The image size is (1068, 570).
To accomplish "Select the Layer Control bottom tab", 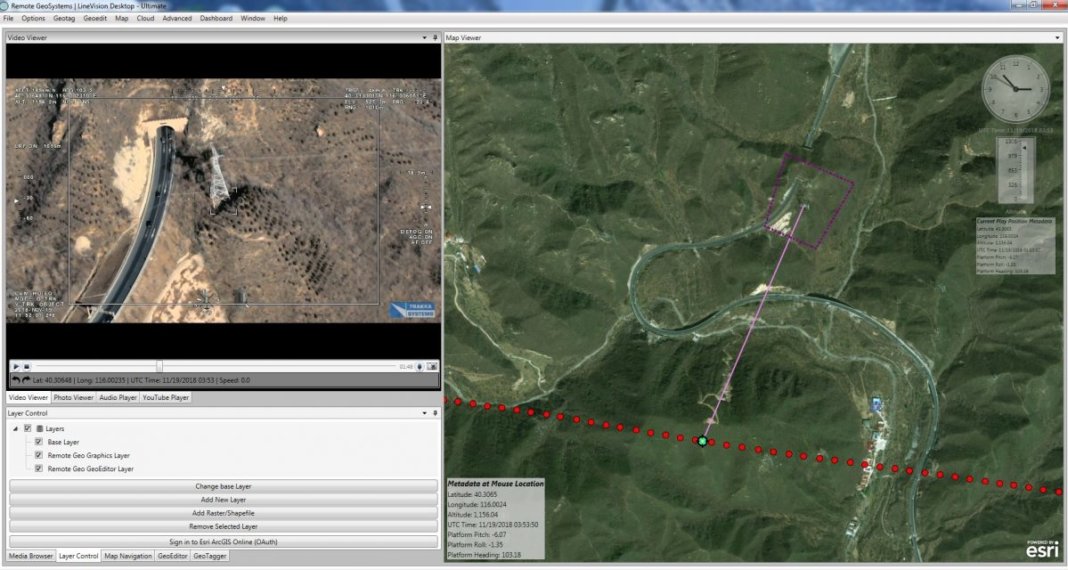I will click(x=78, y=556).
